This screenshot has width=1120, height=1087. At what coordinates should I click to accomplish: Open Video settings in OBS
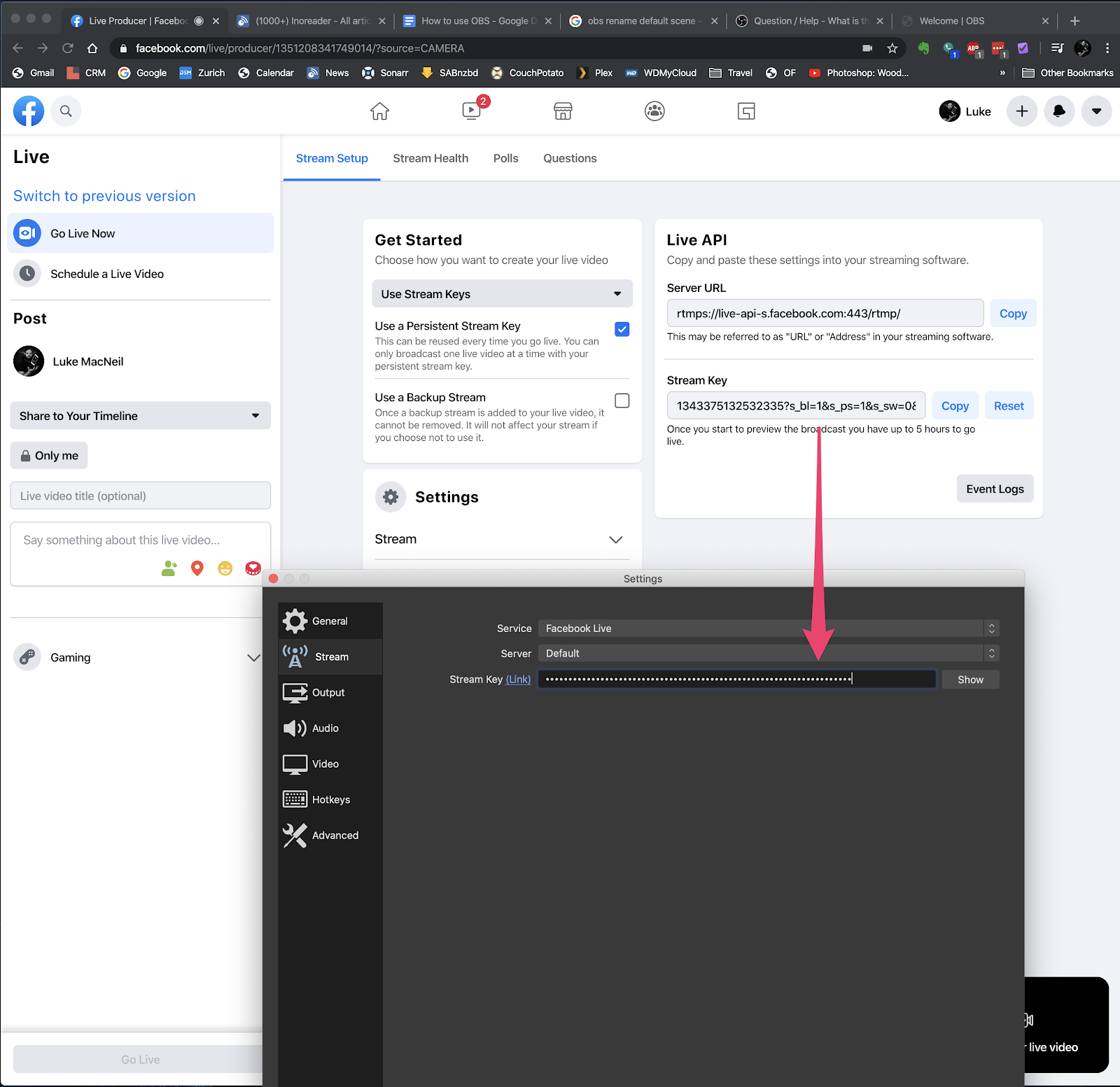[x=330, y=764]
